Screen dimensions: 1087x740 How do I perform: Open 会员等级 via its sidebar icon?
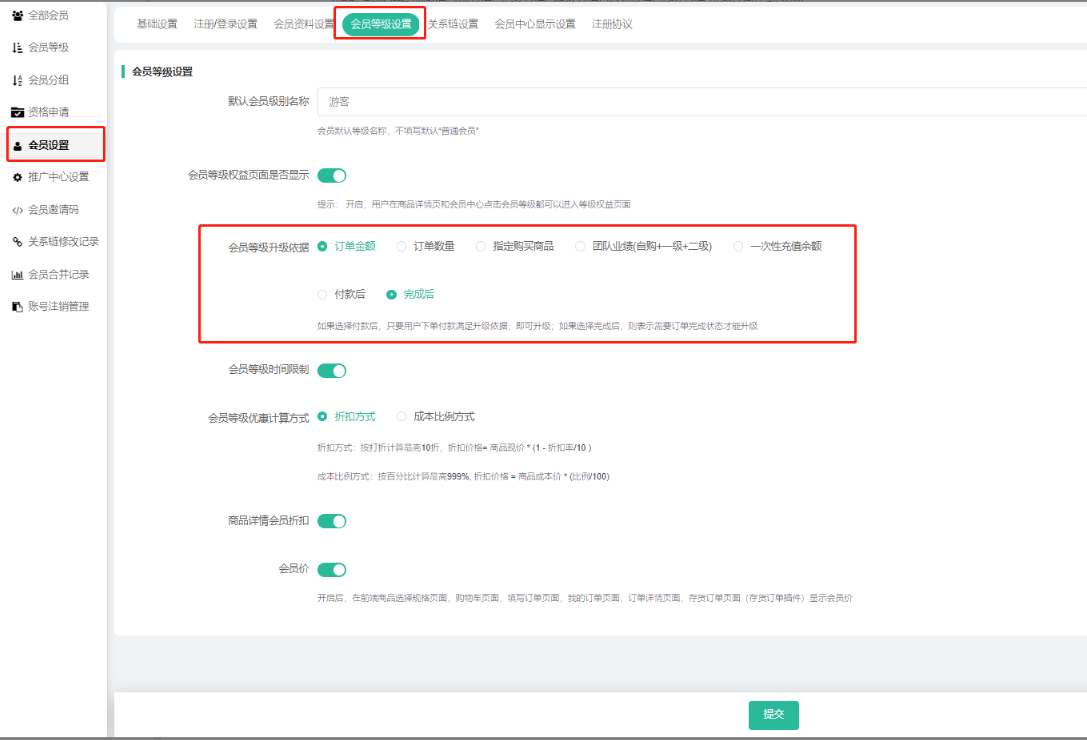pos(17,48)
